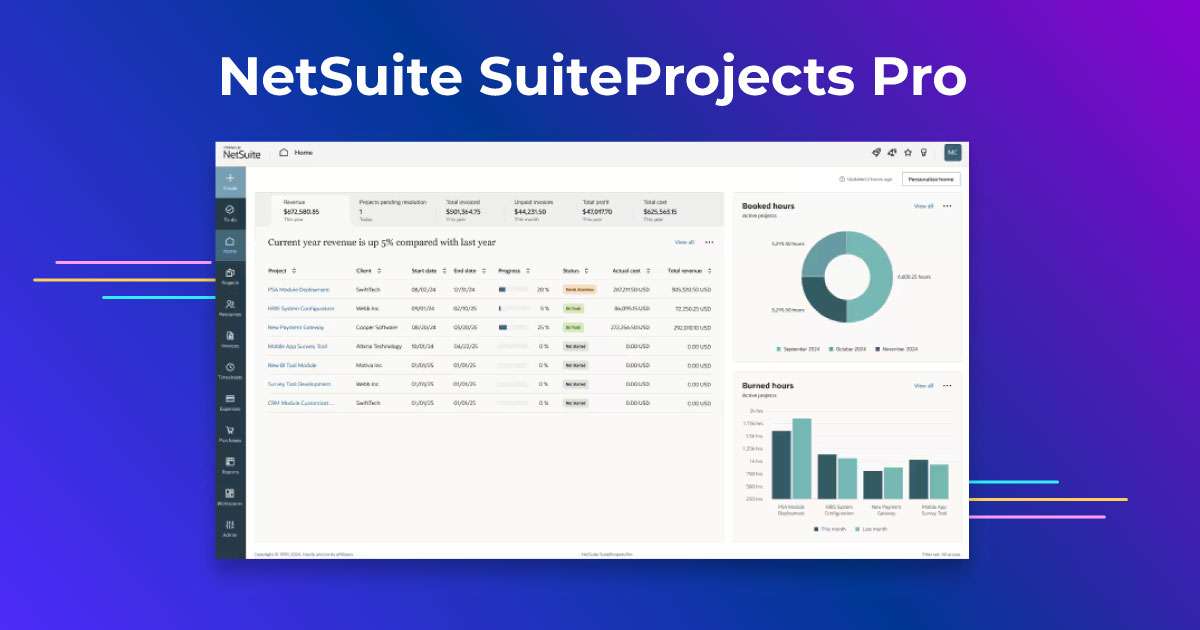
Task: Click View all above the revenue table
Action: click(684, 242)
